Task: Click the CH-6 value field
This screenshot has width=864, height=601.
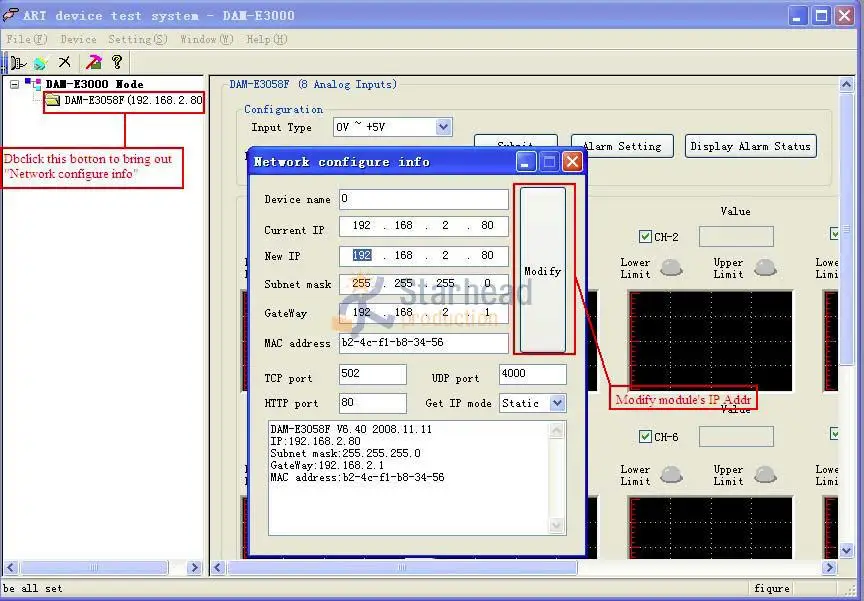Action: (736, 436)
